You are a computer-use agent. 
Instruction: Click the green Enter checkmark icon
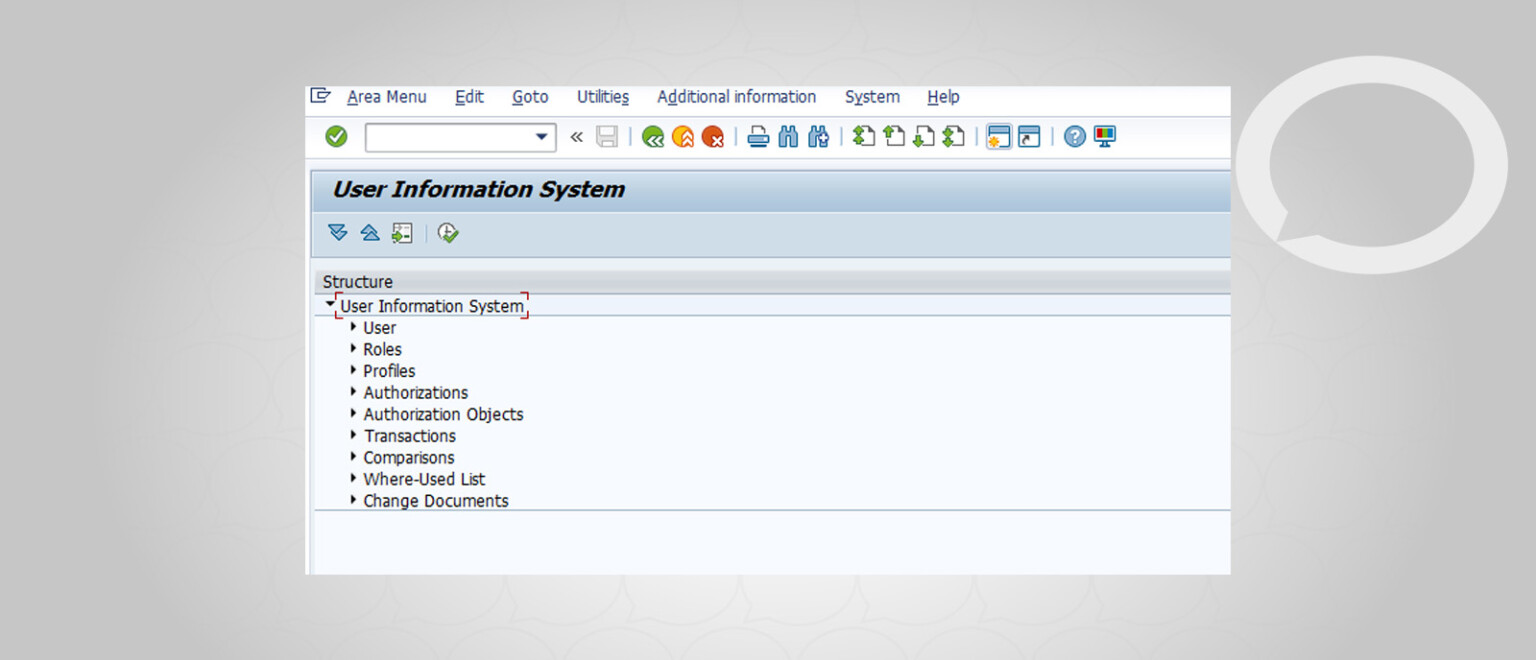point(336,137)
